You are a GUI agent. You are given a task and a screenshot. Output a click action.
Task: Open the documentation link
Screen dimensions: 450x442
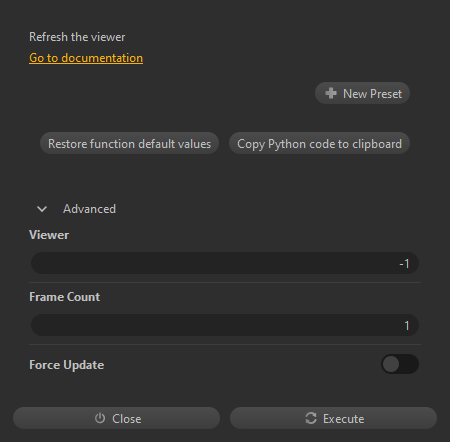click(x=86, y=58)
